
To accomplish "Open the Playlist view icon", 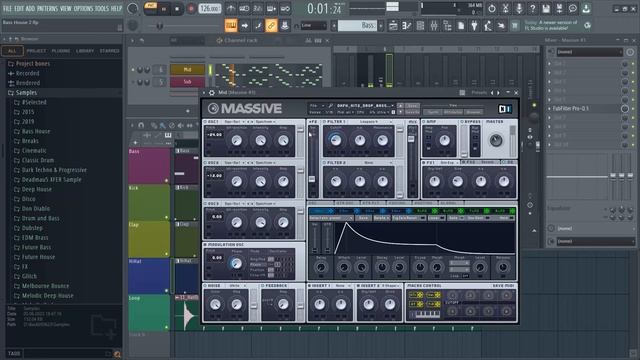I will [x=393, y=26].
